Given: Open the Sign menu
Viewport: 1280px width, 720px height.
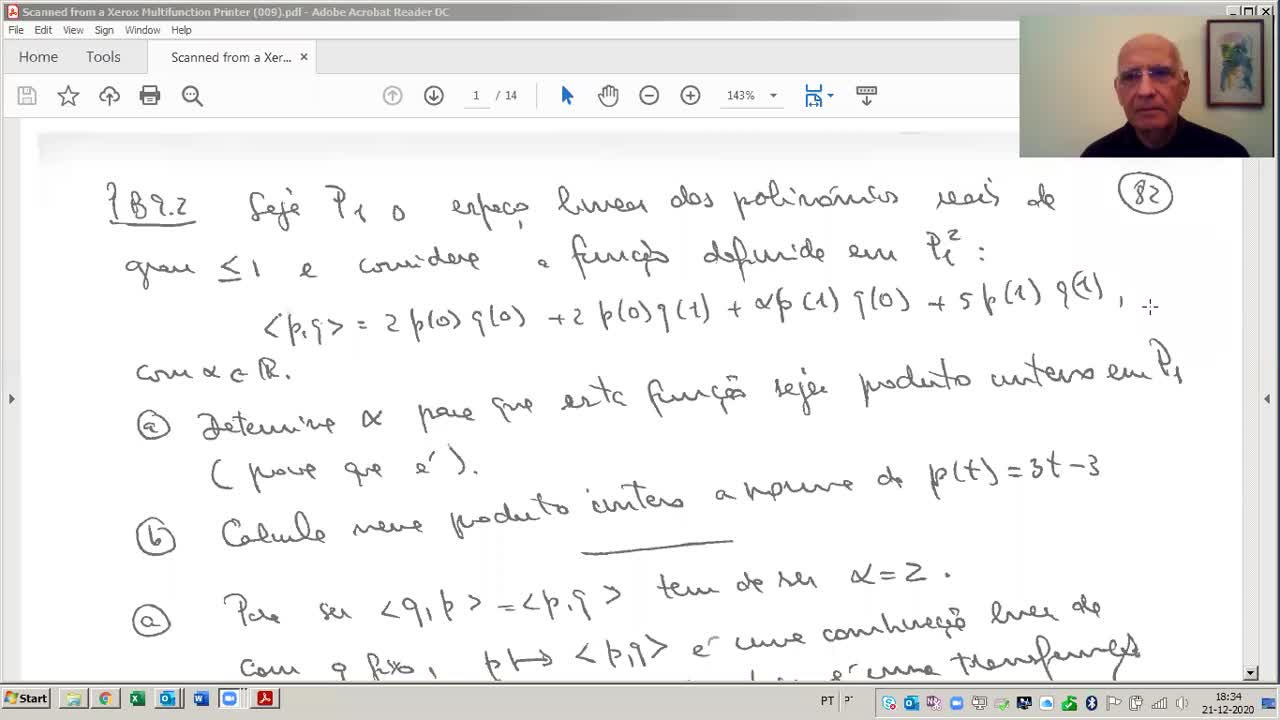Looking at the screenshot, I should pos(104,30).
